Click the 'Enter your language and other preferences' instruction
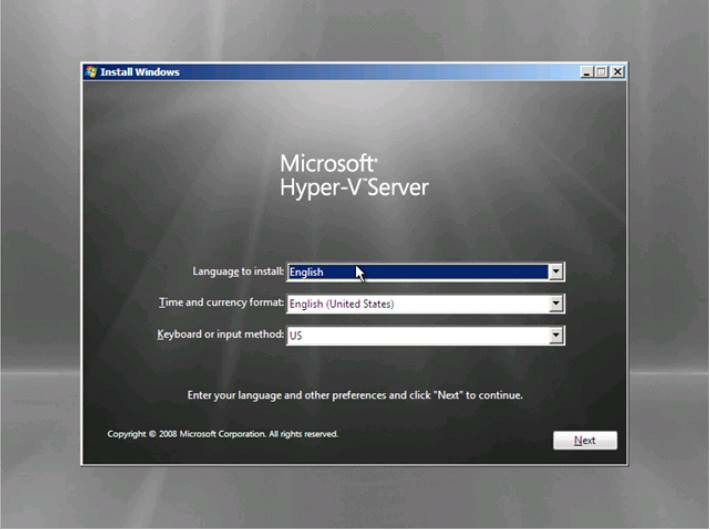Screen dimensions: 710x530 tap(355, 395)
